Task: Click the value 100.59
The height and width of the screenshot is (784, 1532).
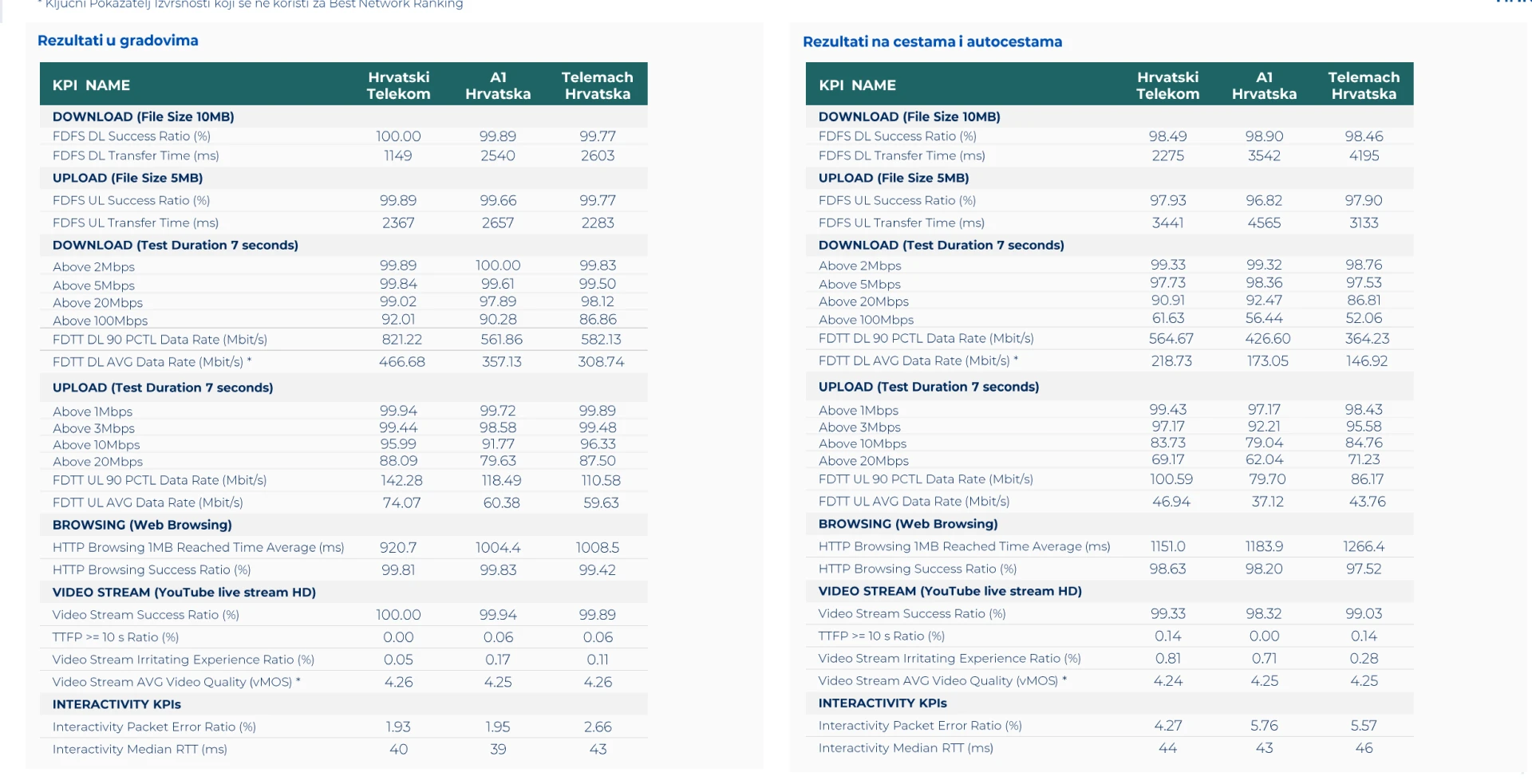Action: click(1171, 479)
